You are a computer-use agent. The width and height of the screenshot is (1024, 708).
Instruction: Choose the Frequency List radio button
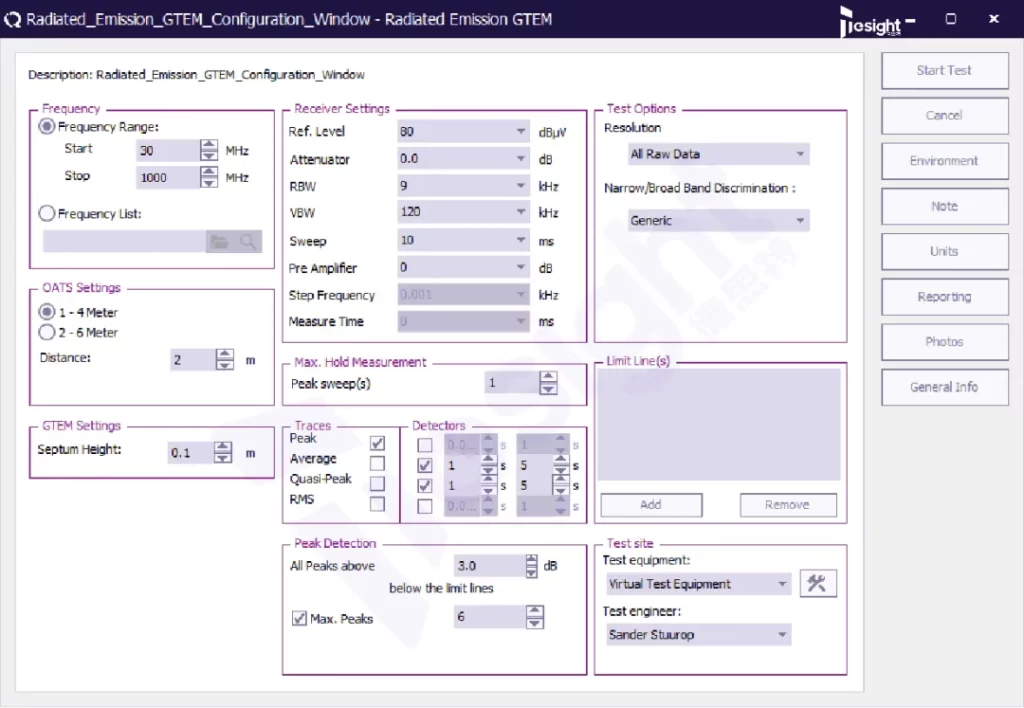(47, 213)
